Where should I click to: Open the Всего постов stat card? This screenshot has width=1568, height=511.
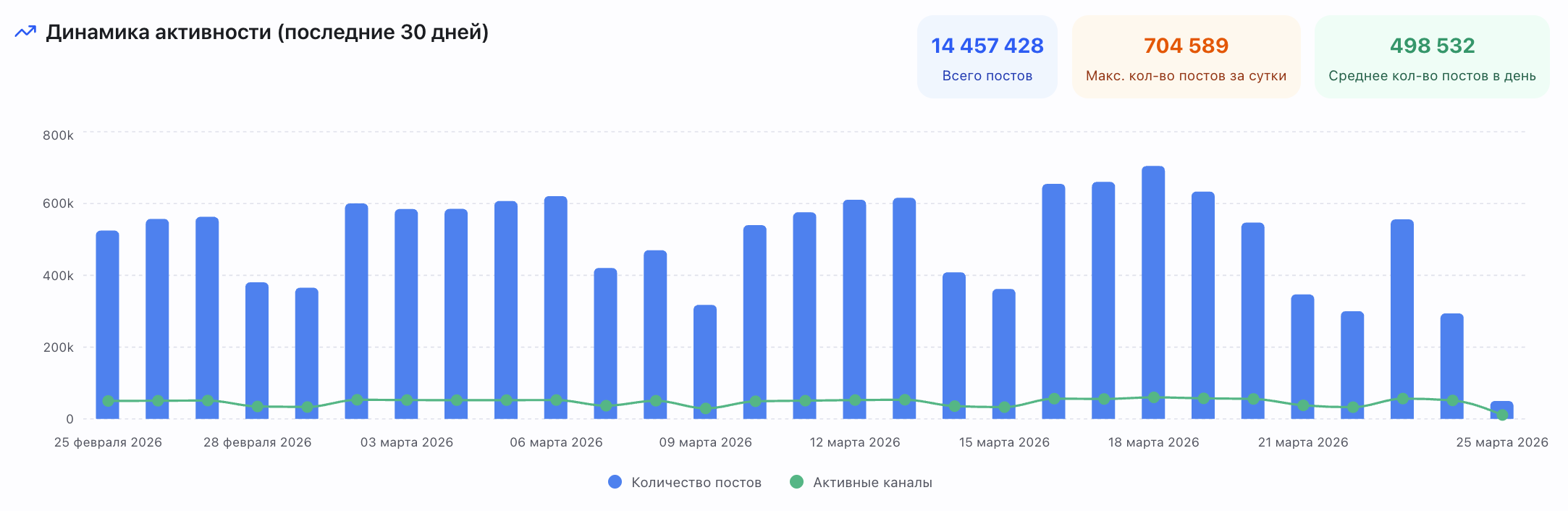coord(987,57)
